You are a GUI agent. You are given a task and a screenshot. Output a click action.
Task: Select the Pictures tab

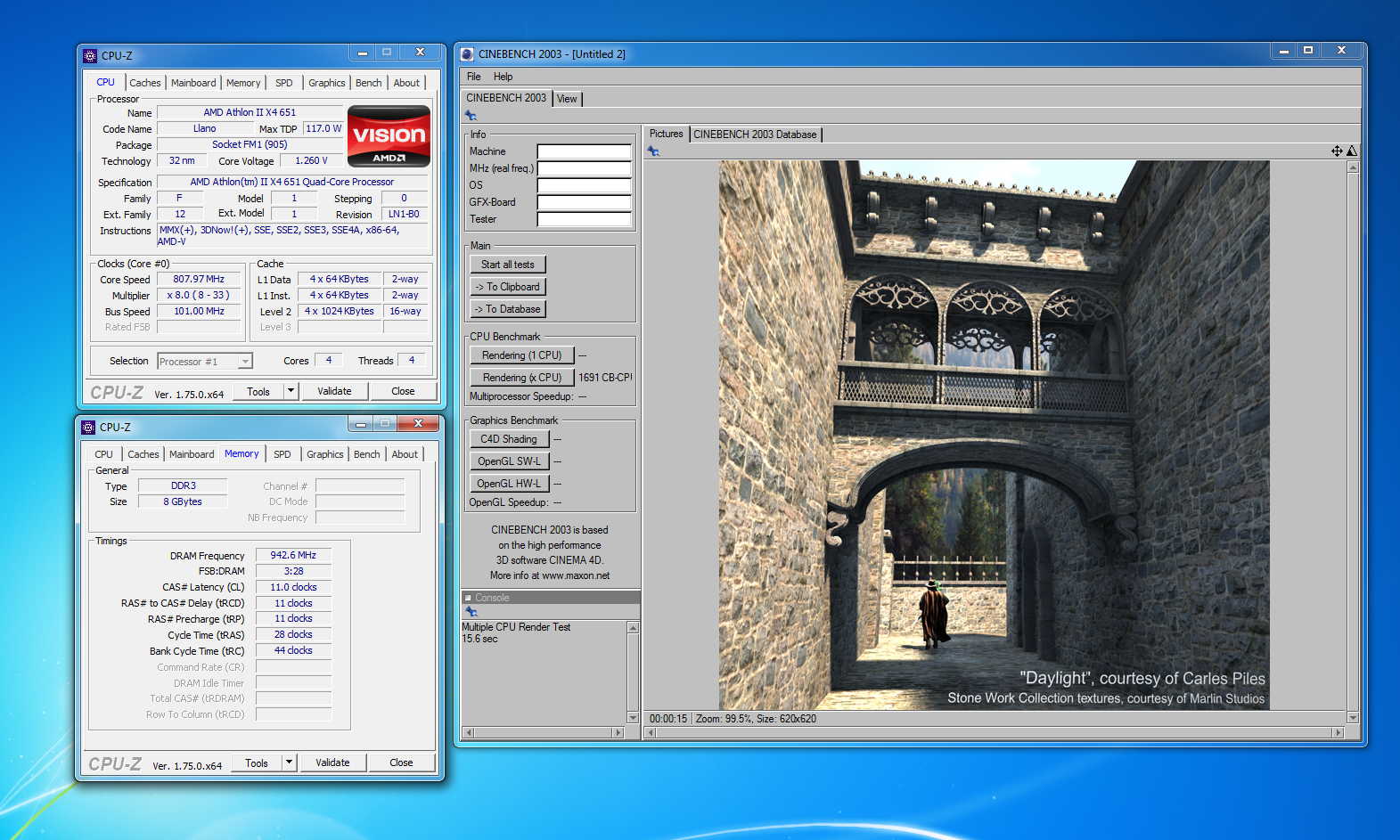pos(666,134)
